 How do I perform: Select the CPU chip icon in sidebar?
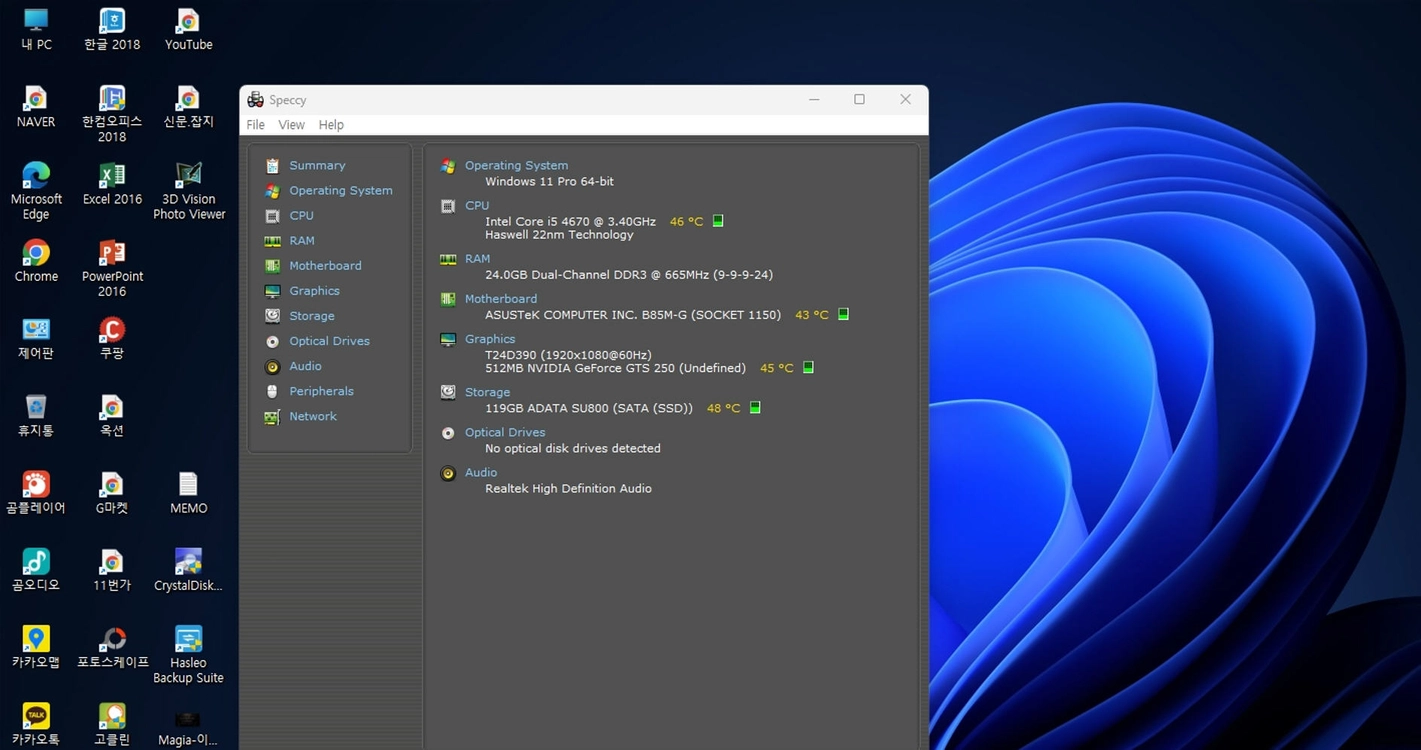(x=272, y=216)
